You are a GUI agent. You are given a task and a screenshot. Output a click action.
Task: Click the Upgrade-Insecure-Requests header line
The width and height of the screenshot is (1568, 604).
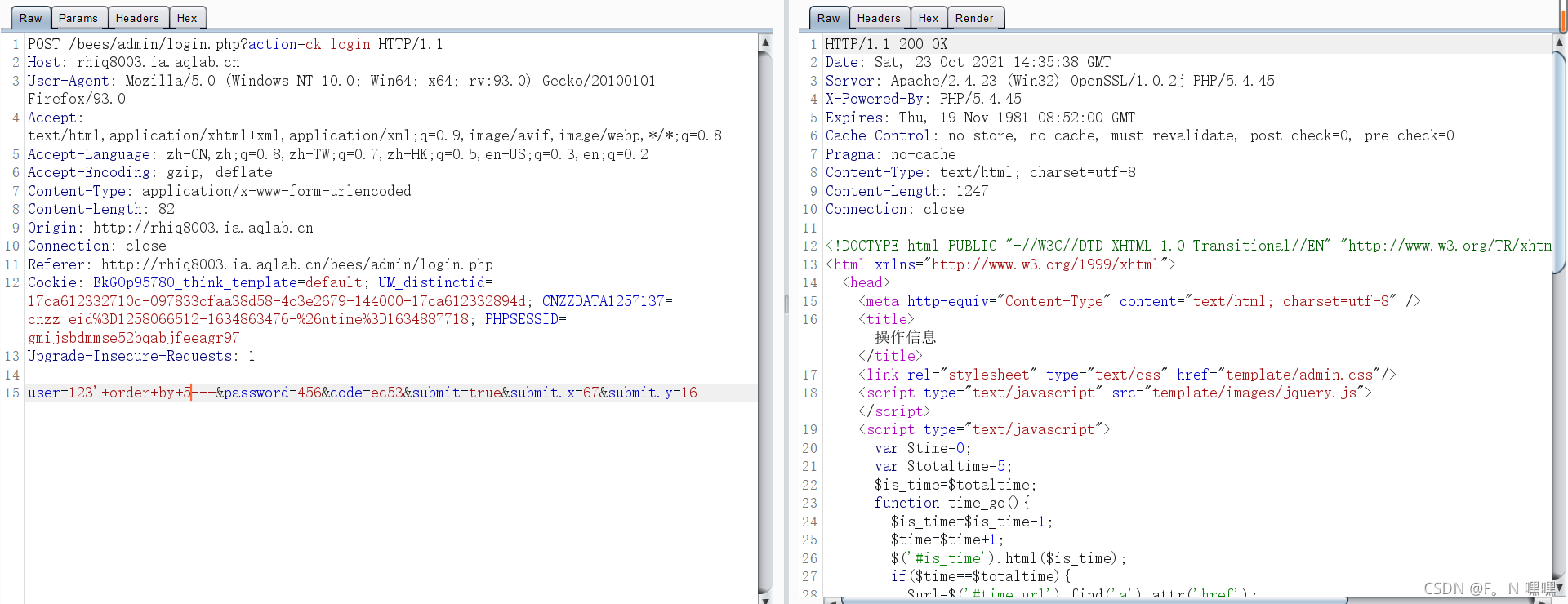coord(141,356)
